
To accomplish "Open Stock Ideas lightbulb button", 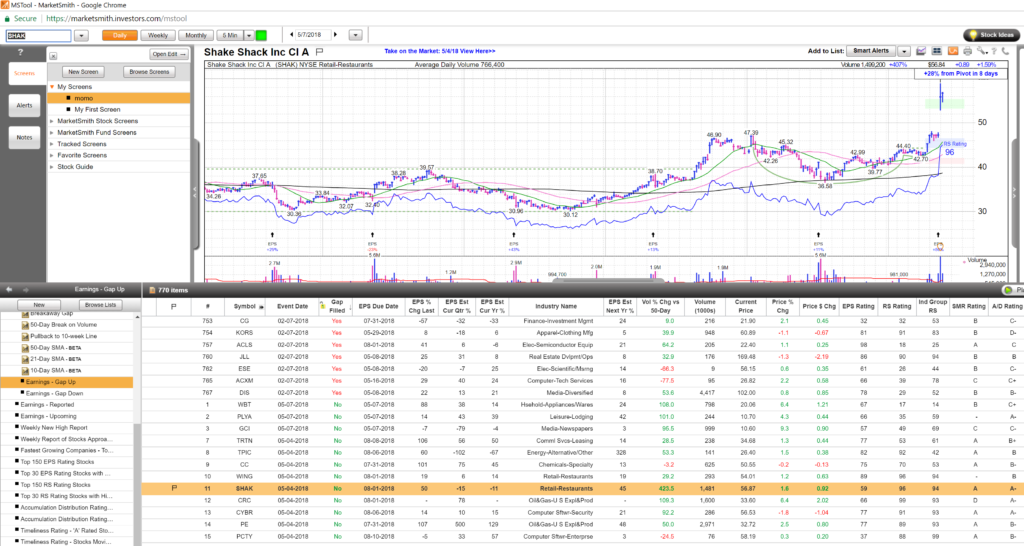I will pyautogui.click(x=991, y=35).
